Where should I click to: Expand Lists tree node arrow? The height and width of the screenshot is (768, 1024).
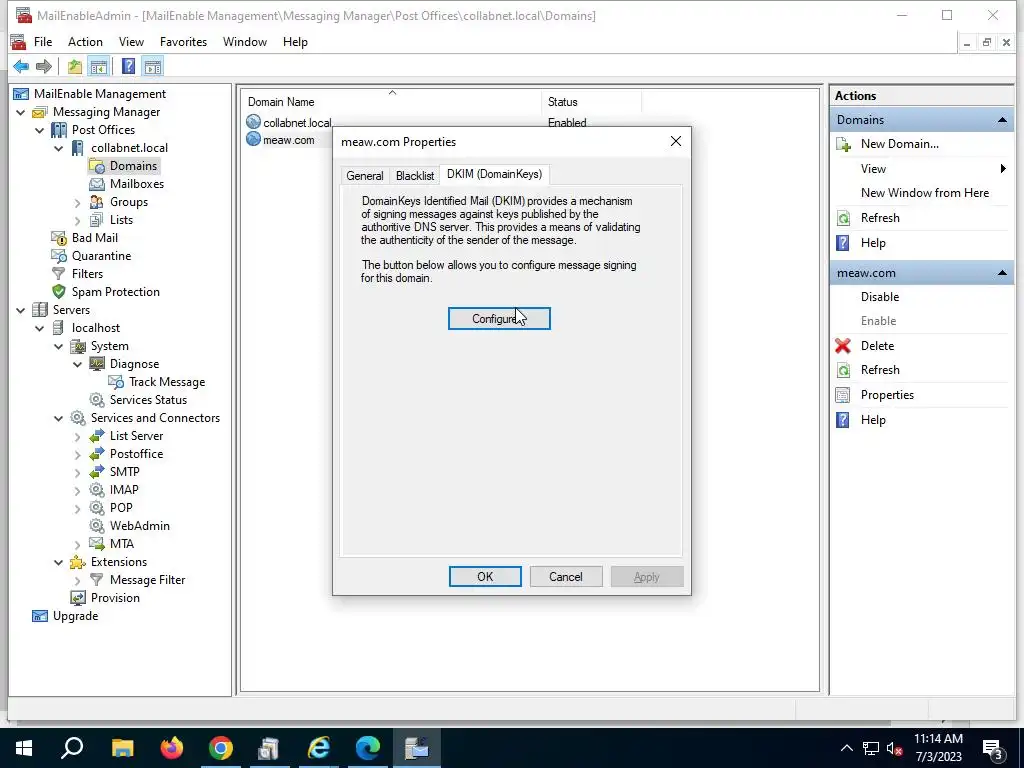(x=78, y=221)
